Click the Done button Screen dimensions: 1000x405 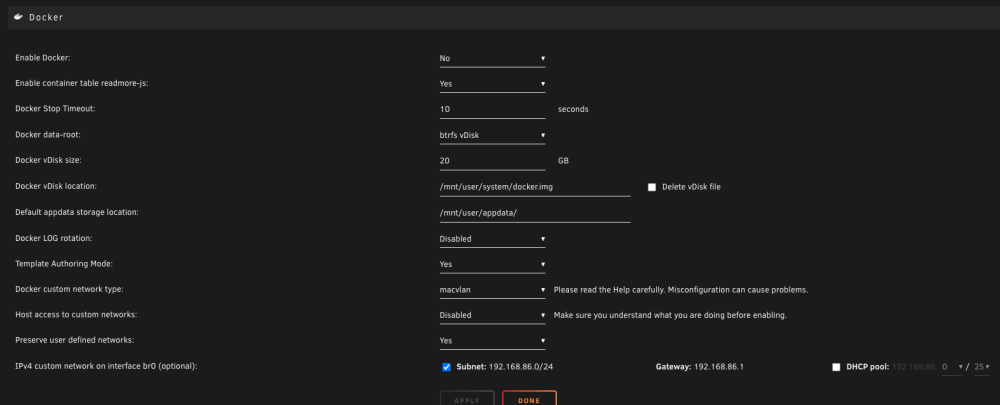[x=529, y=400]
